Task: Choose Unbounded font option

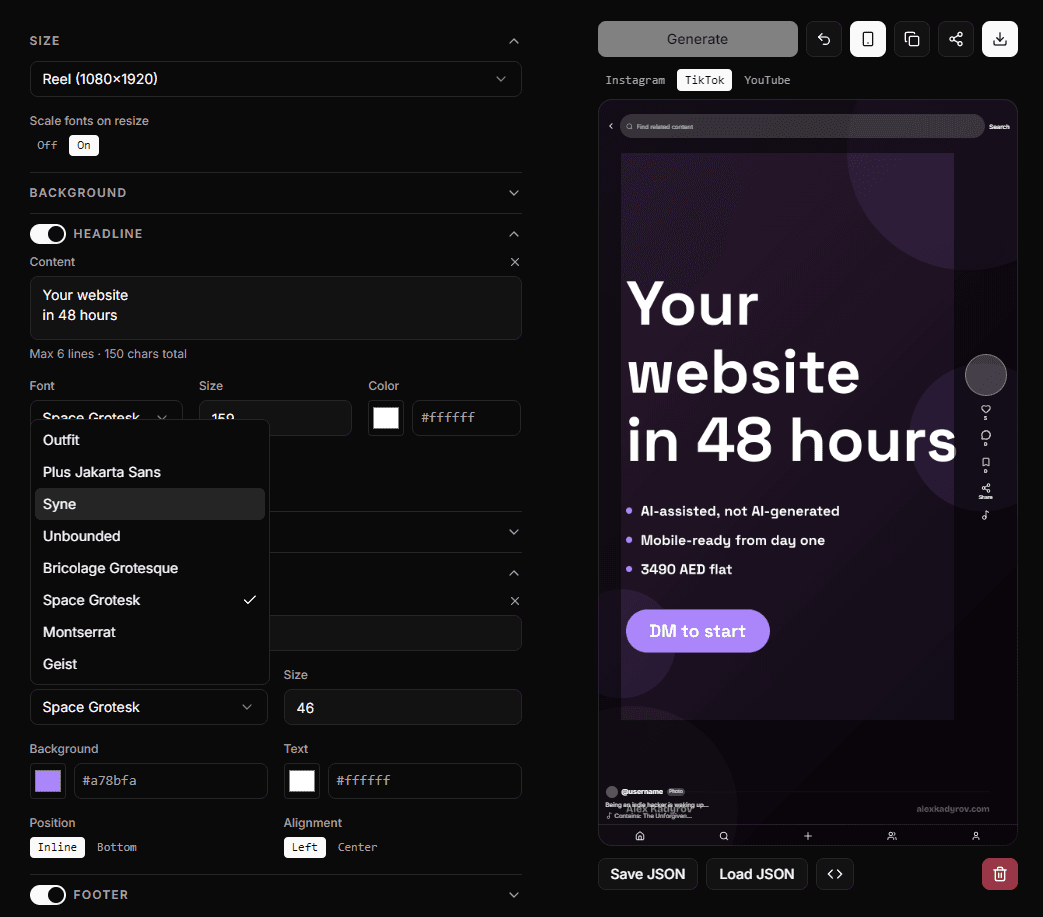Action: pyautogui.click(x=150, y=536)
